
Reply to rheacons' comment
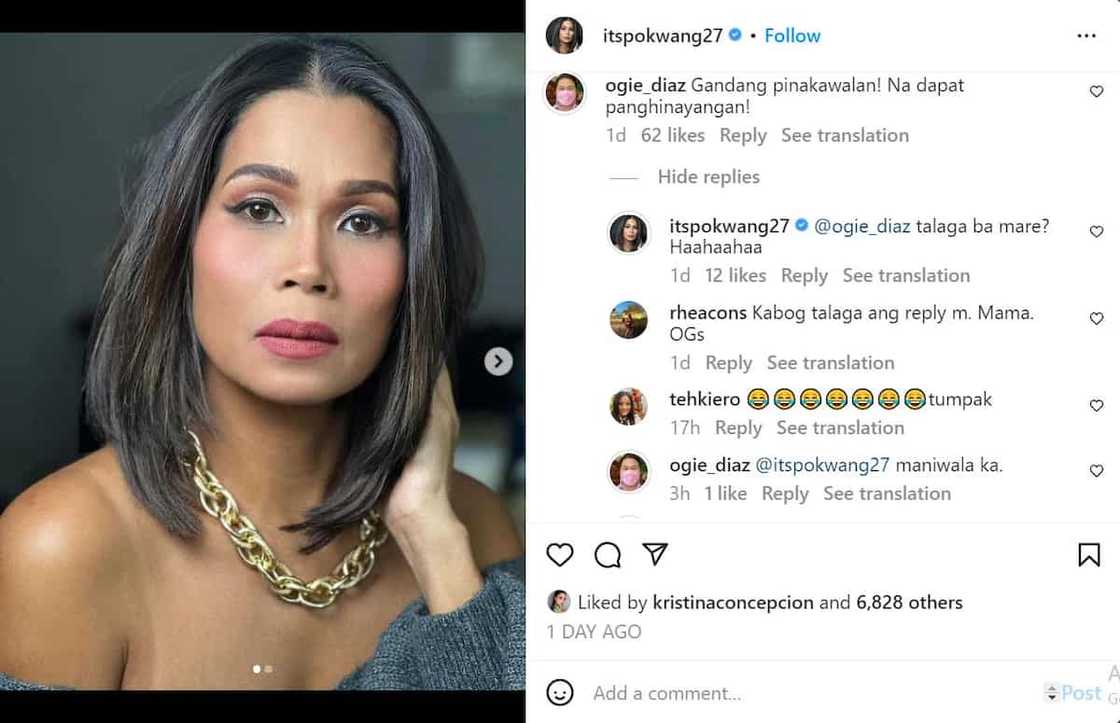coord(728,363)
